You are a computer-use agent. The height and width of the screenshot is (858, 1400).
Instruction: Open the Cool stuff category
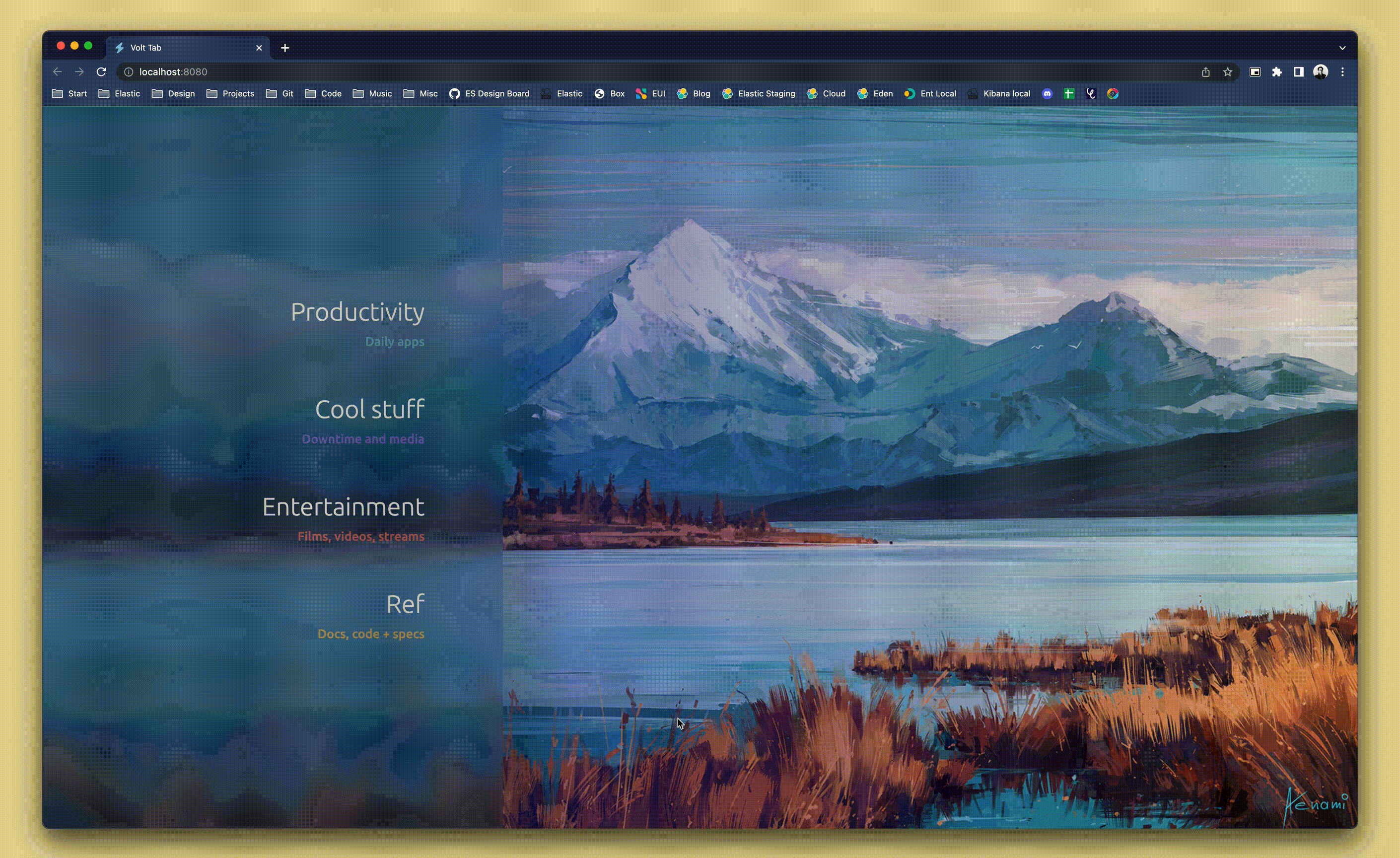click(369, 409)
